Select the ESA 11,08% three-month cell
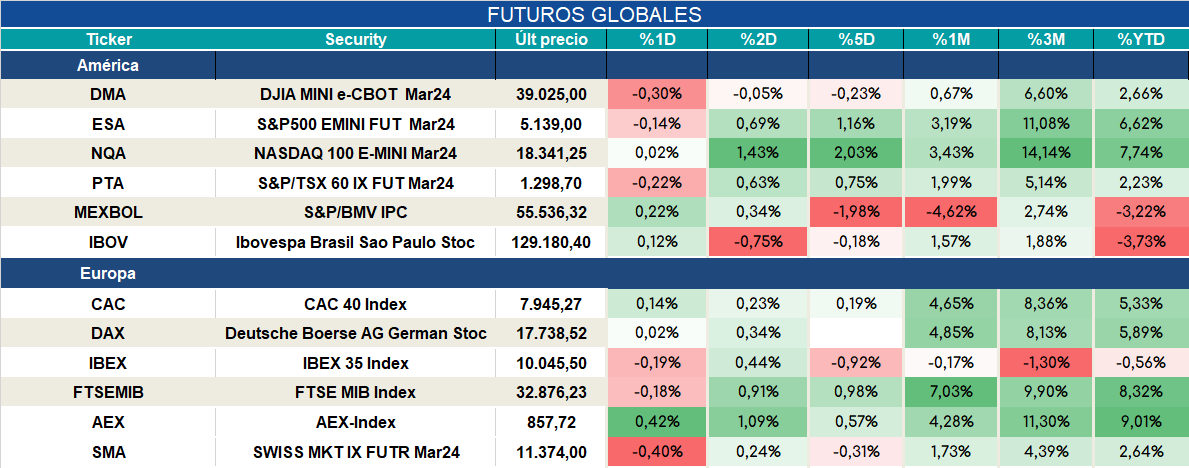The width and height of the screenshot is (1189, 468). click(x=1046, y=124)
